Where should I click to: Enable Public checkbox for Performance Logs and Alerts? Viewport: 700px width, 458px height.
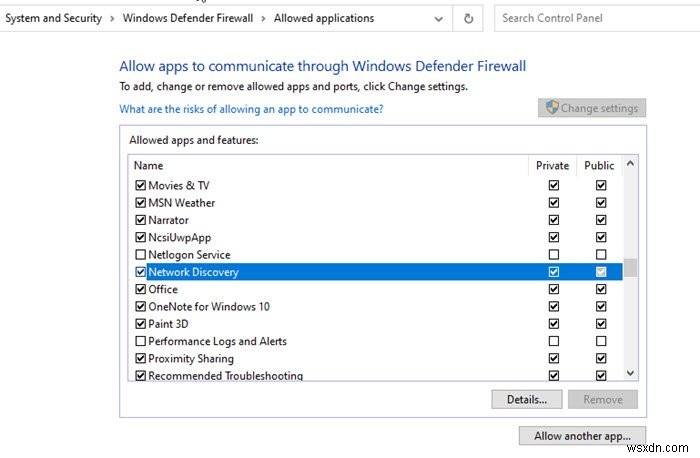point(601,341)
